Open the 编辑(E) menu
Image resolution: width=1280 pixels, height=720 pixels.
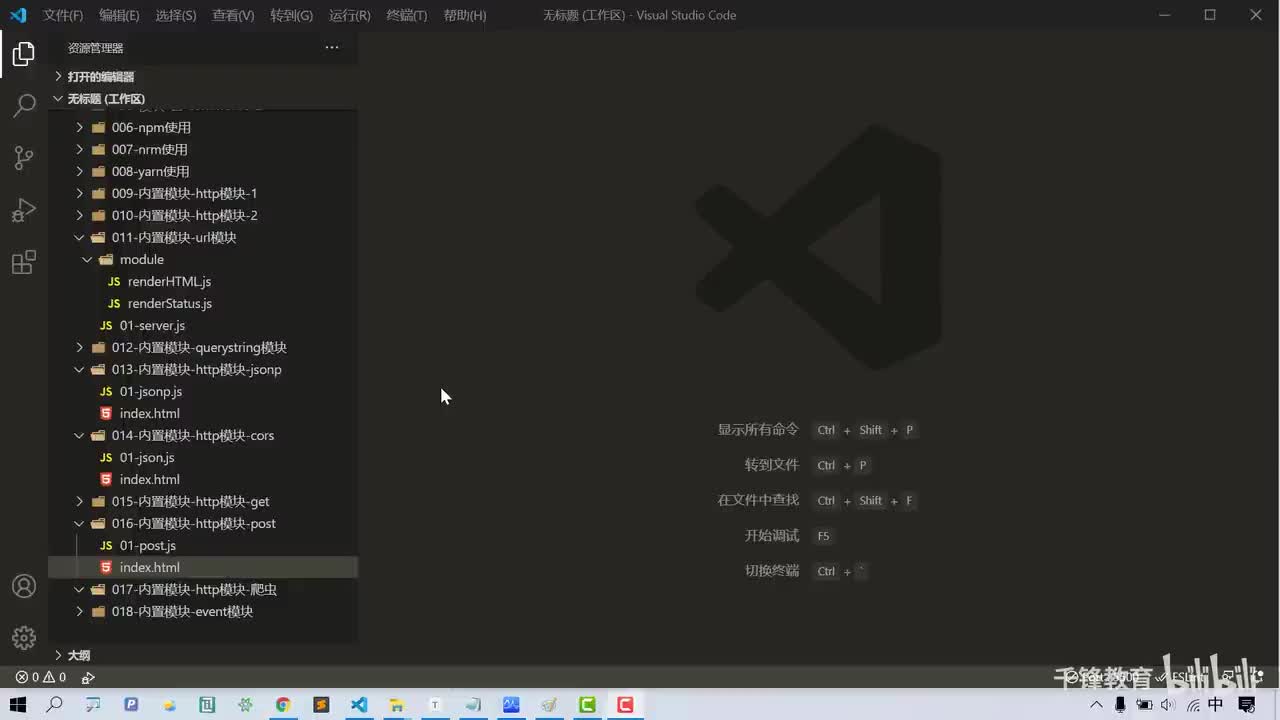click(119, 15)
